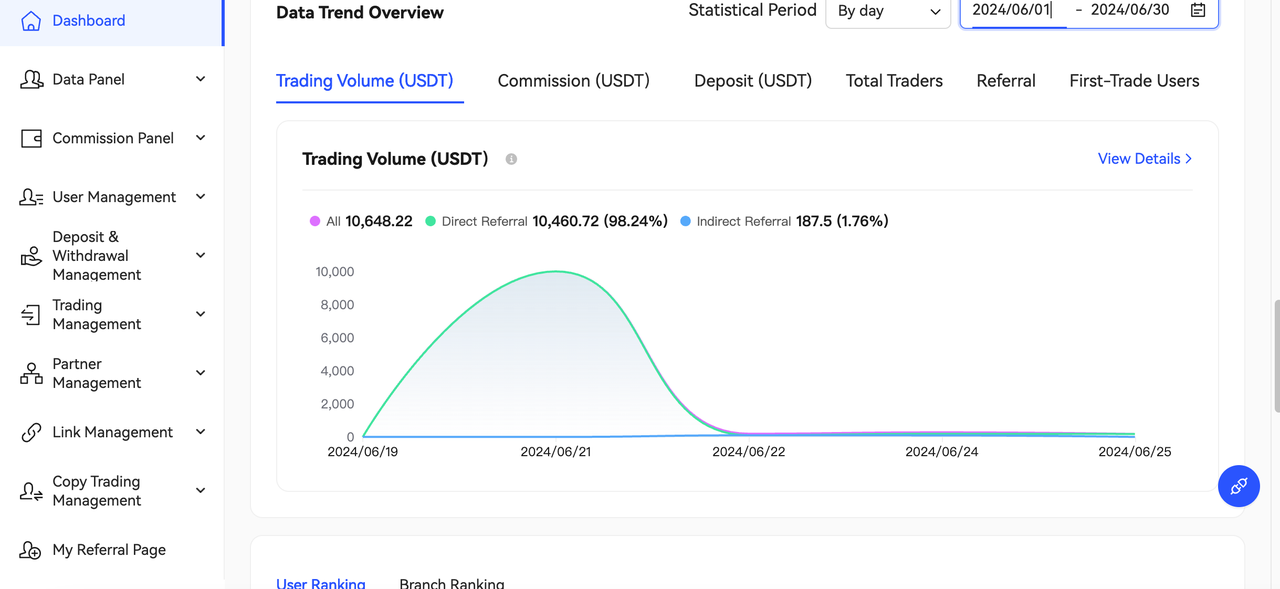1280x589 pixels.
Task: Click the User Management icon
Action: (31, 198)
